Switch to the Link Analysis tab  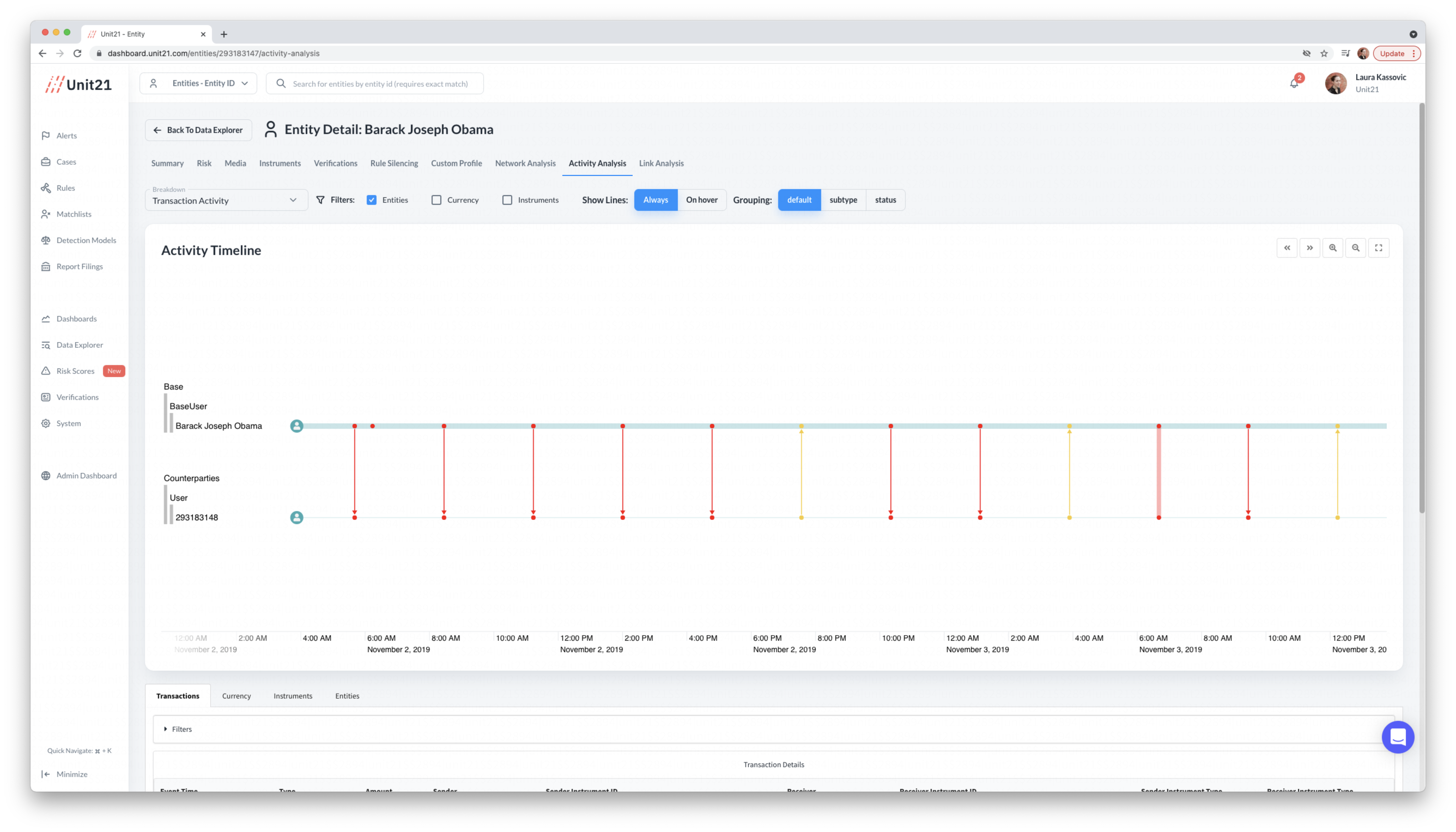pos(661,163)
